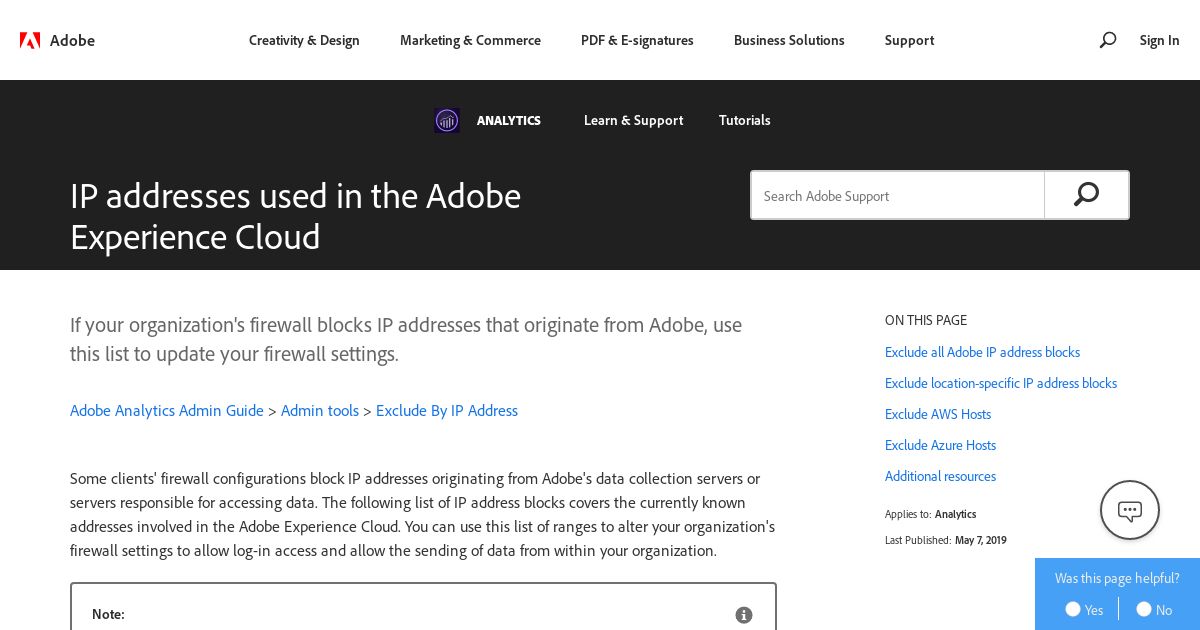This screenshot has height=630, width=1200.
Task: Jump to Exclude all Adobe IP address blocks
Action: [982, 352]
